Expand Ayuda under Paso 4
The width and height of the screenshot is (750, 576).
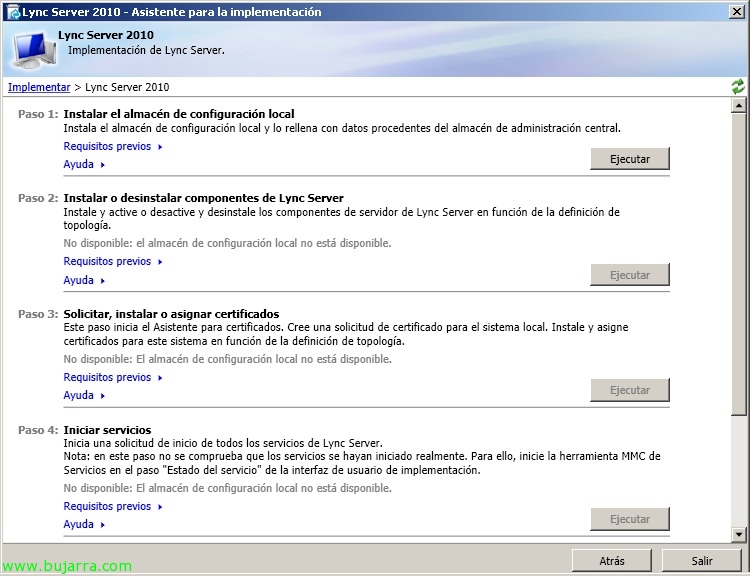84,524
